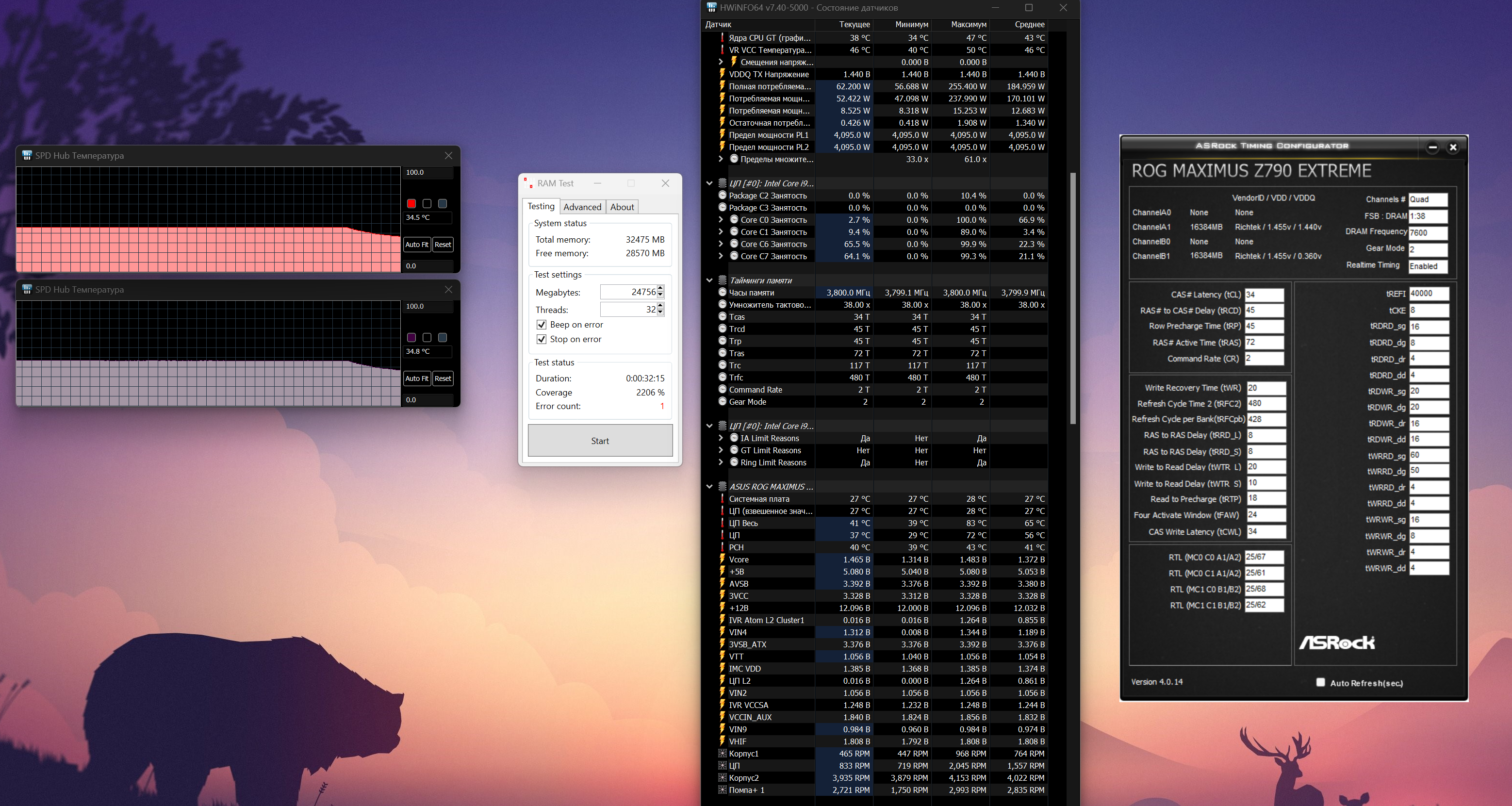This screenshot has height=806, width=1512.
Task: Click the thermometer icon beside PCH
Action: (x=723, y=546)
